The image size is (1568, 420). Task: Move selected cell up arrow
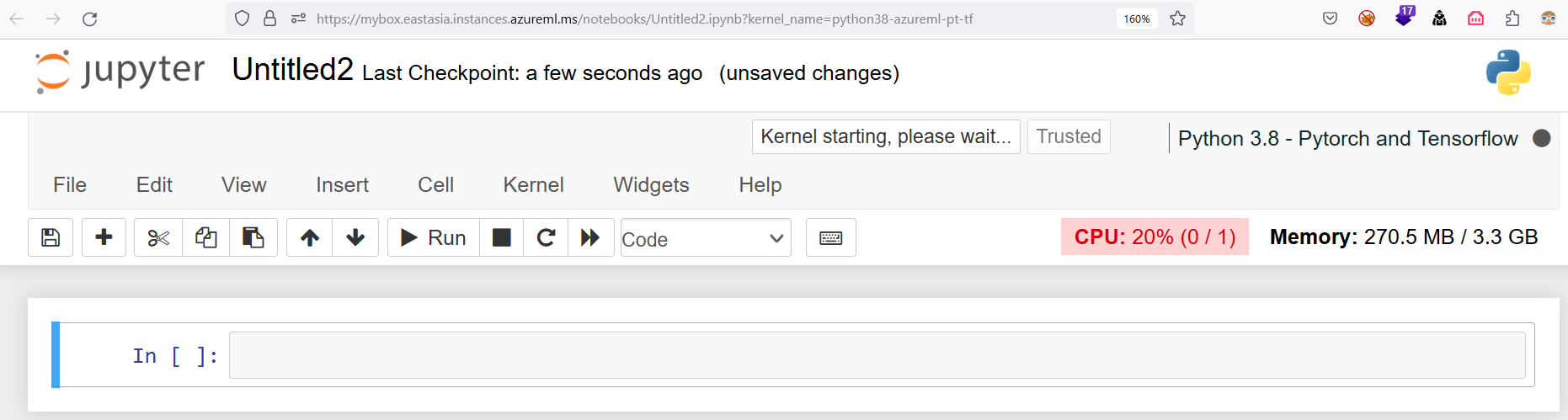click(x=310, y=237)
